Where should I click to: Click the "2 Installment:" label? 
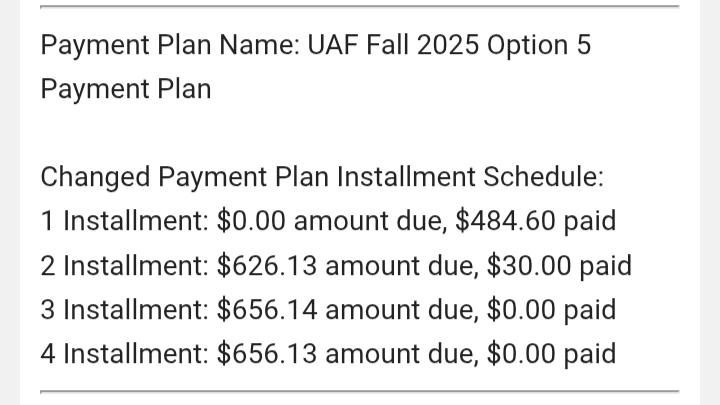(x=125, y=265)
